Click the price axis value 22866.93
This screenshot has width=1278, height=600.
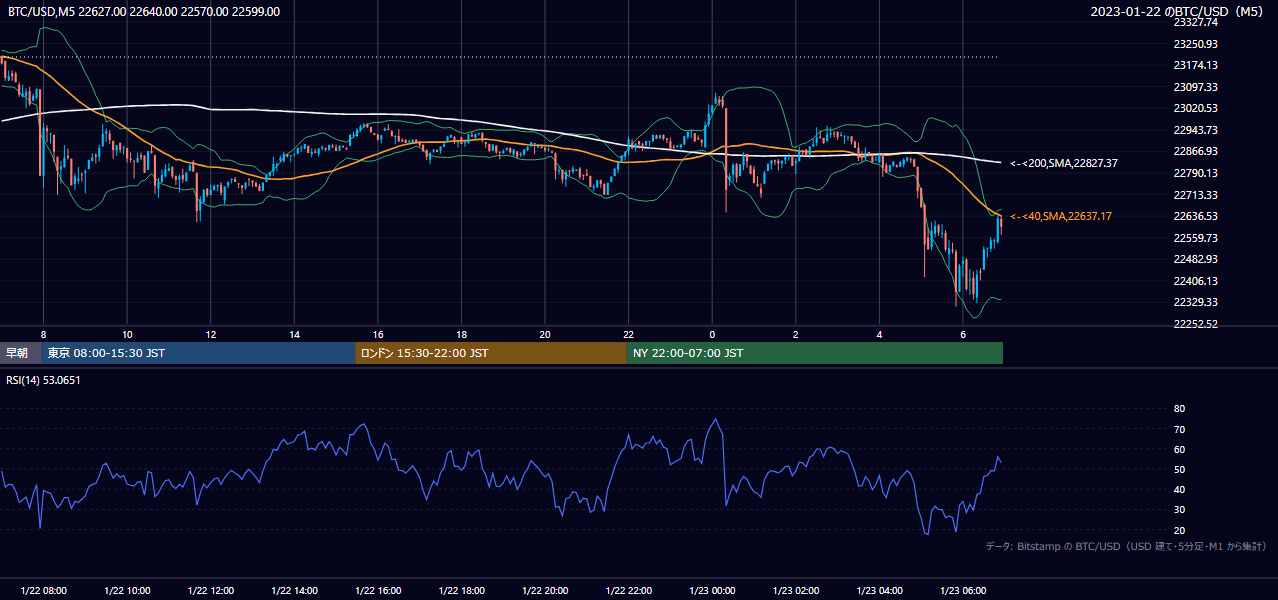(1195, 151)
